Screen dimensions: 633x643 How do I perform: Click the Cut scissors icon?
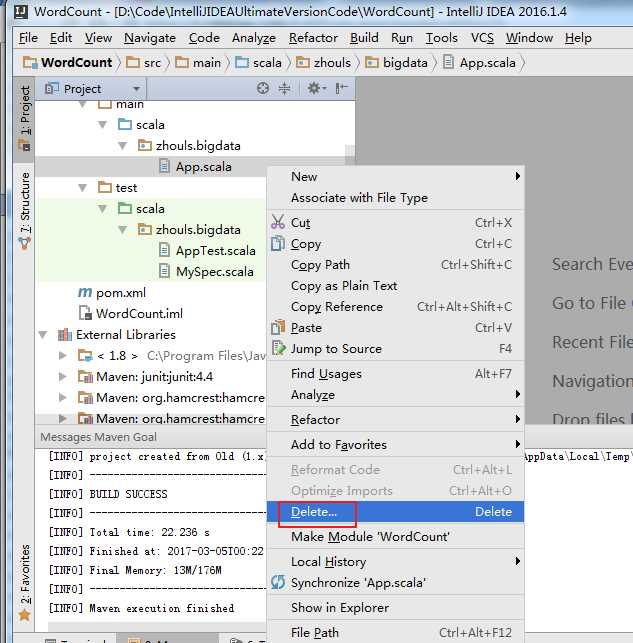point(278,222)
